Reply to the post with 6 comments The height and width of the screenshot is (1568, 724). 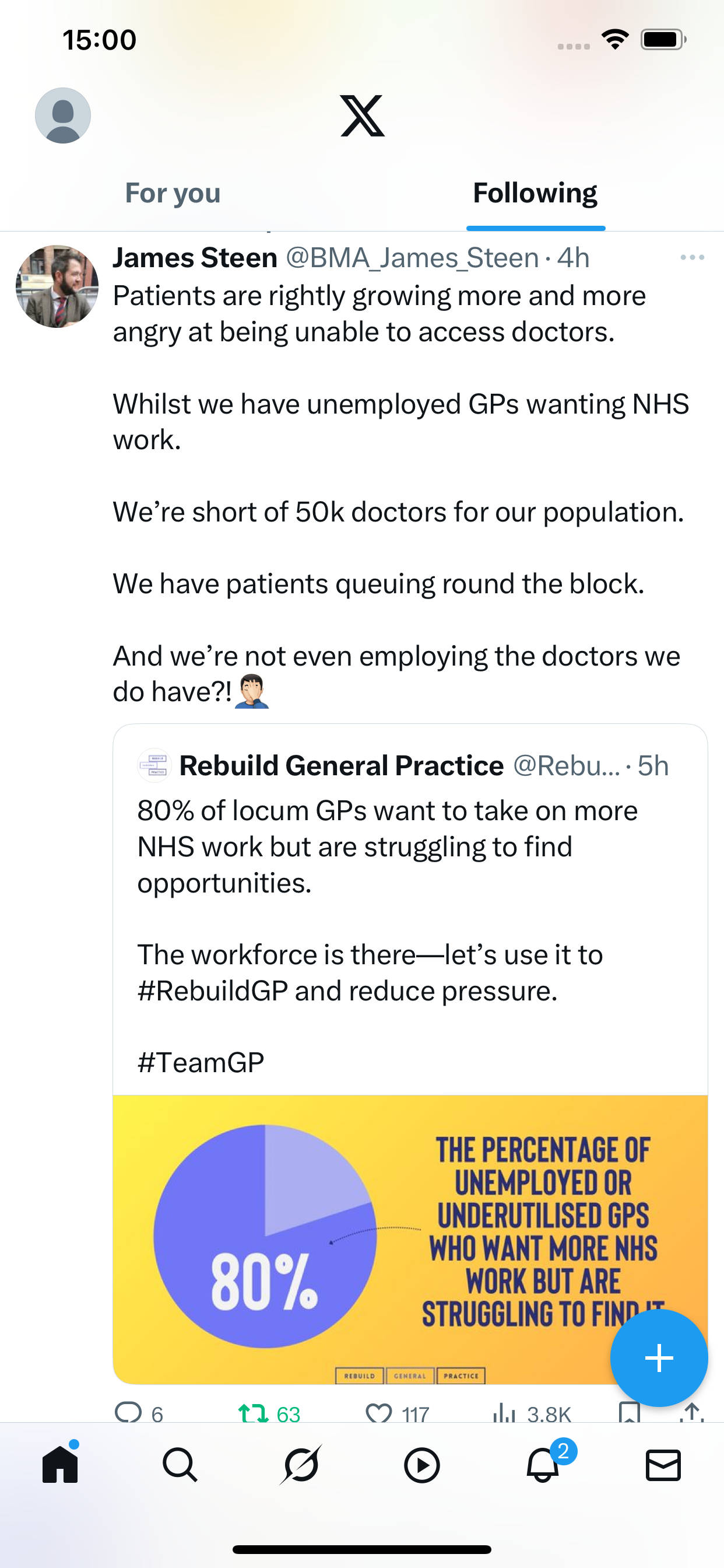click(x=129, y=1412)
